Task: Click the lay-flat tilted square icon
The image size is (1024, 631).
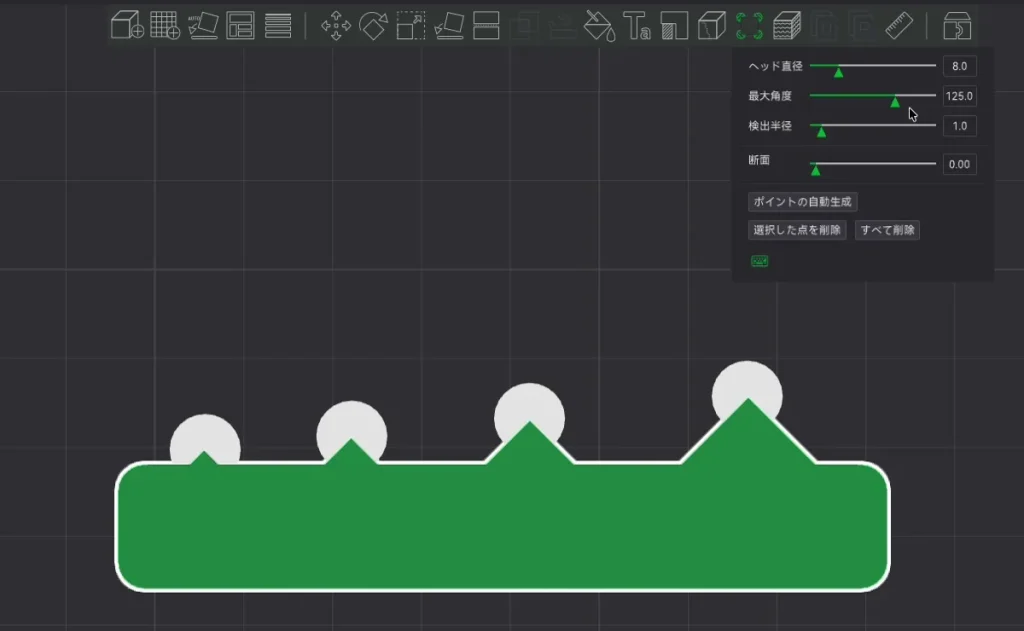Action: (449, 25)
